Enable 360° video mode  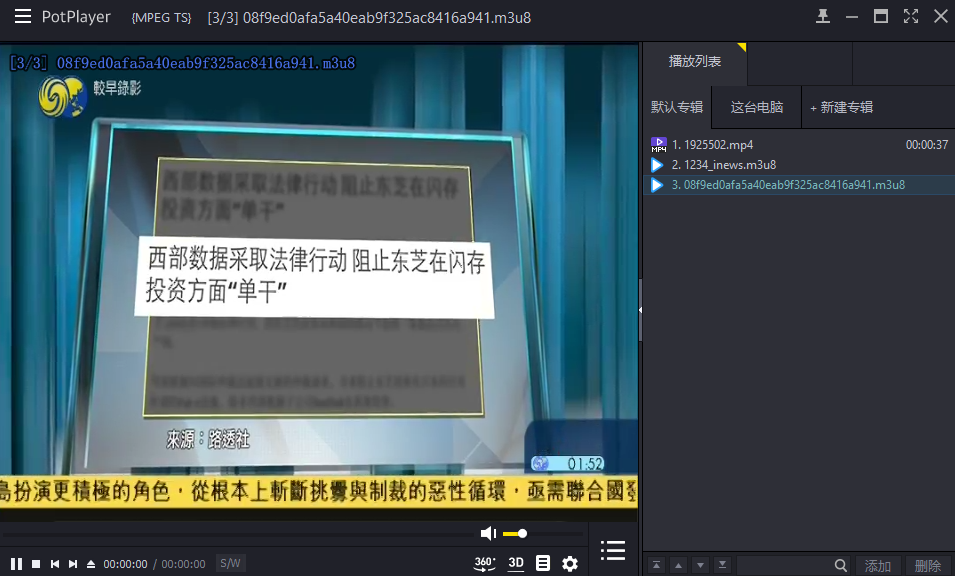point(485,563)
